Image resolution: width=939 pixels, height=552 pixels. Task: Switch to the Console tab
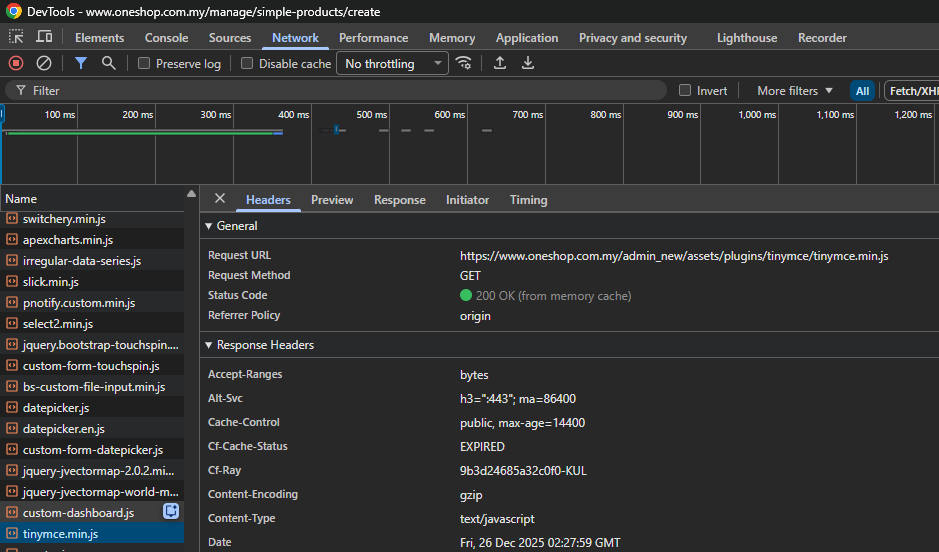(x=166, y=38)
